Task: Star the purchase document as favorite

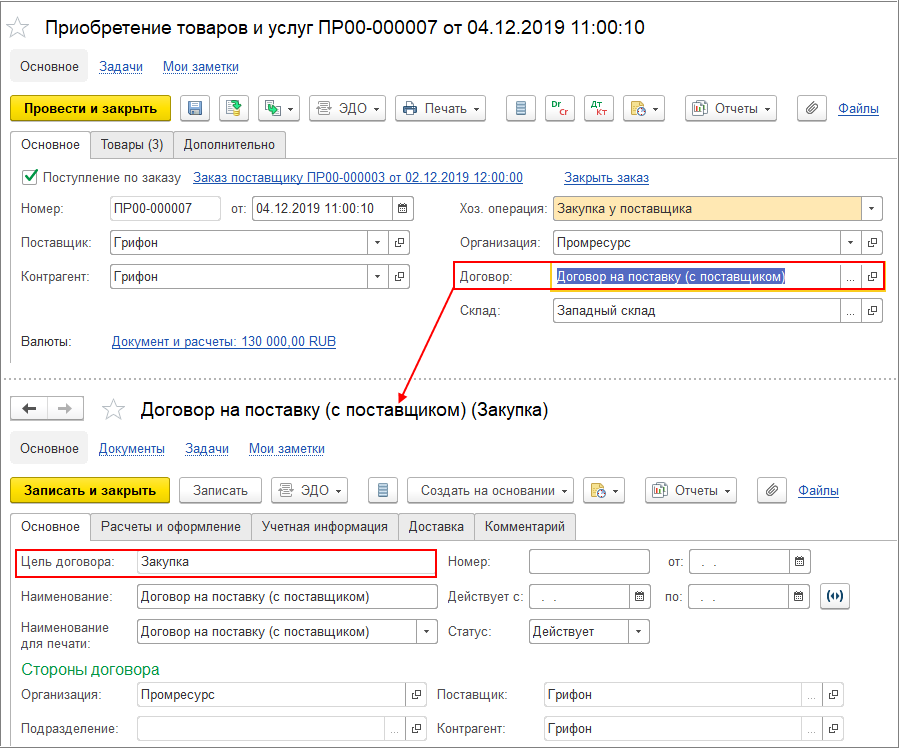Action: [18, 28]
